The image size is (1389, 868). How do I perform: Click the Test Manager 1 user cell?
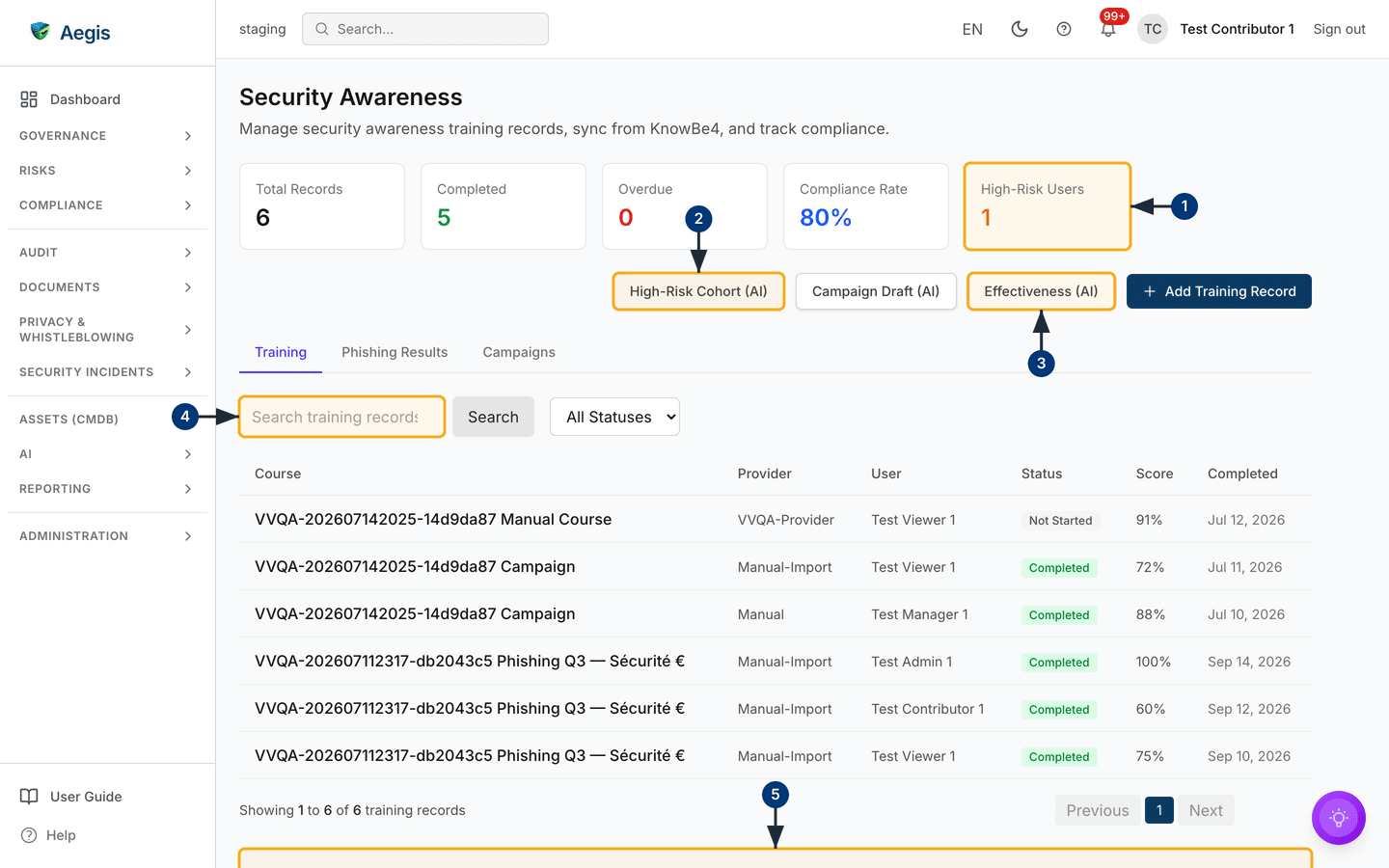click(x=919, y=614)
